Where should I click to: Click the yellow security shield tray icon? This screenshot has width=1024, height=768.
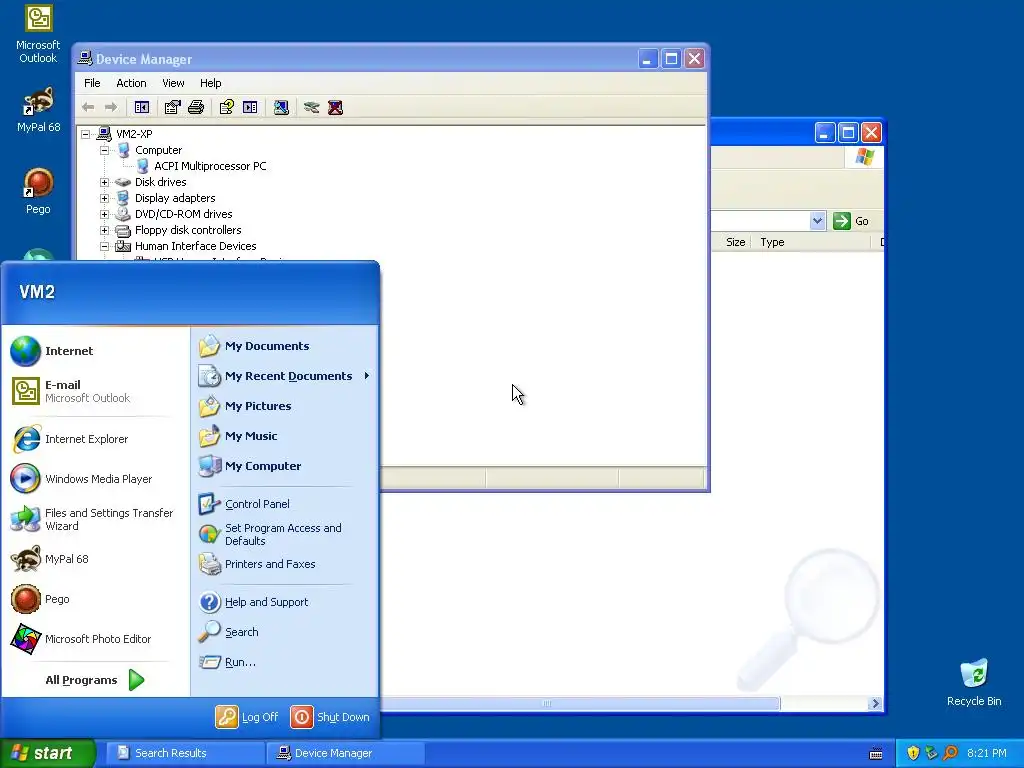tap(913, 753)
